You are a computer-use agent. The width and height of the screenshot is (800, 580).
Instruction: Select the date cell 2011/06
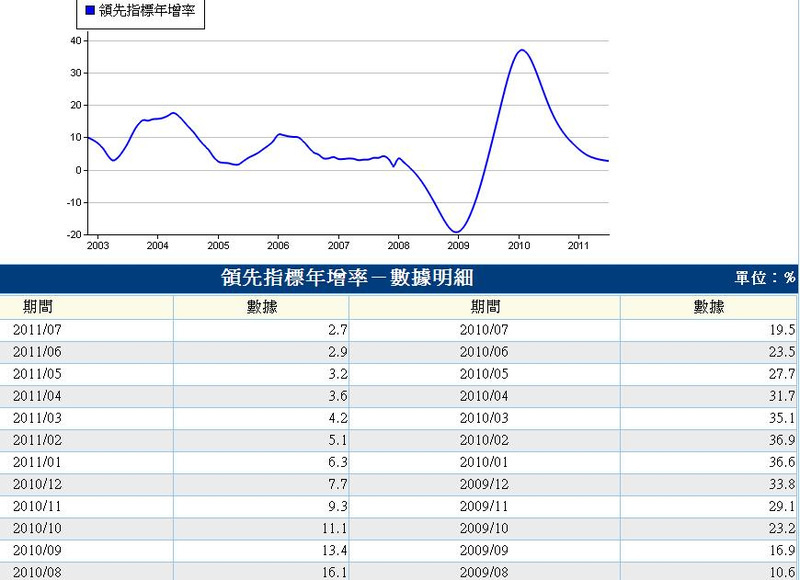[37, 351]
